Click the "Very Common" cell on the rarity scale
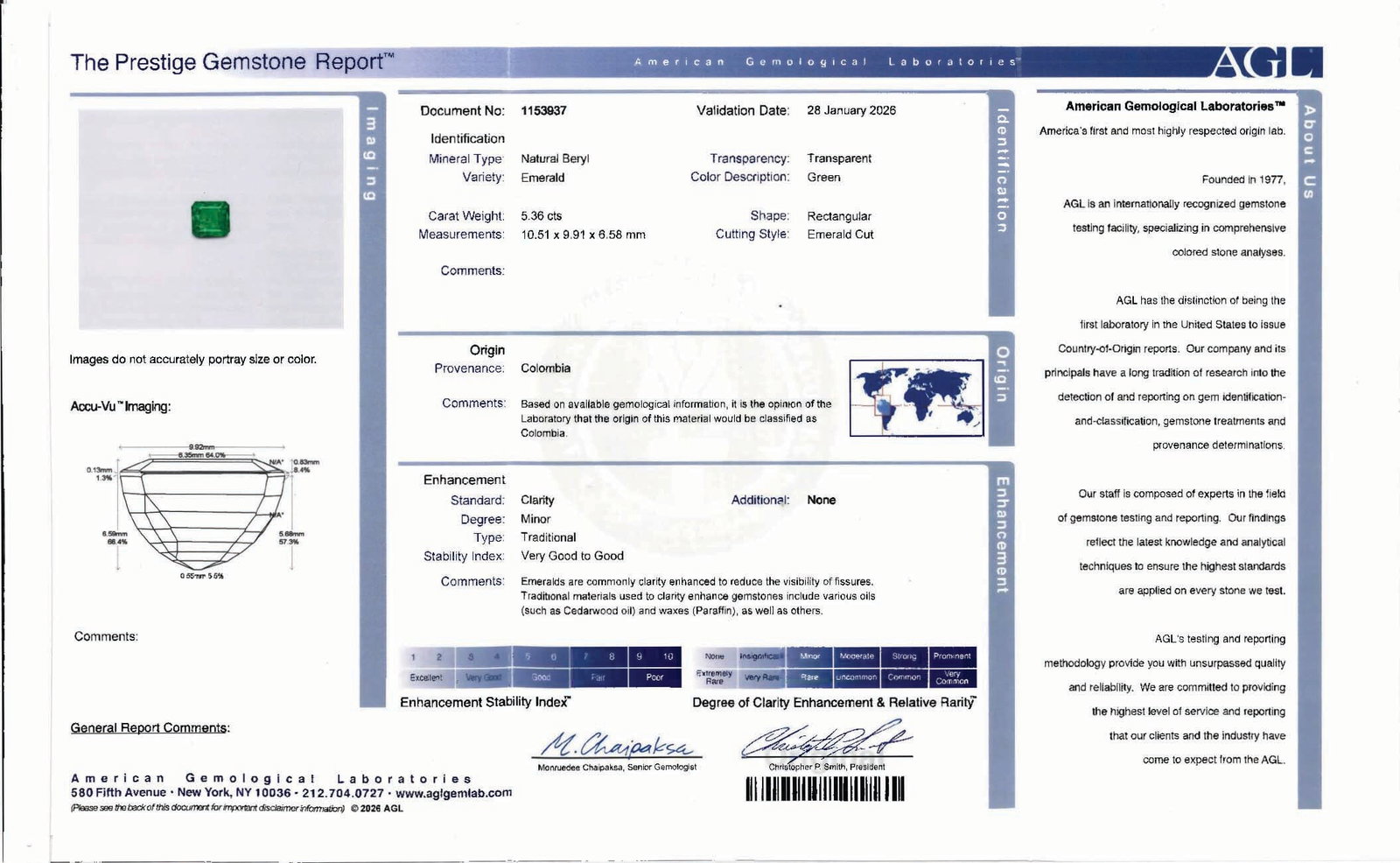The width and height of the screenshot is (1400, 863). [952, 677]
